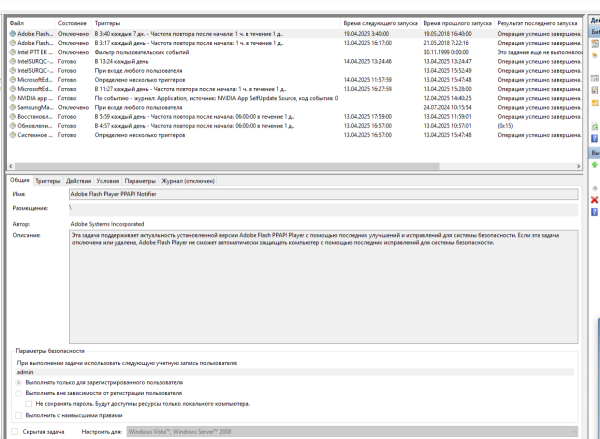Image resolution: width=600 pixels, height=439 pixels.
Task: Open the Общие tab
Action: click(x=20, y=180)
